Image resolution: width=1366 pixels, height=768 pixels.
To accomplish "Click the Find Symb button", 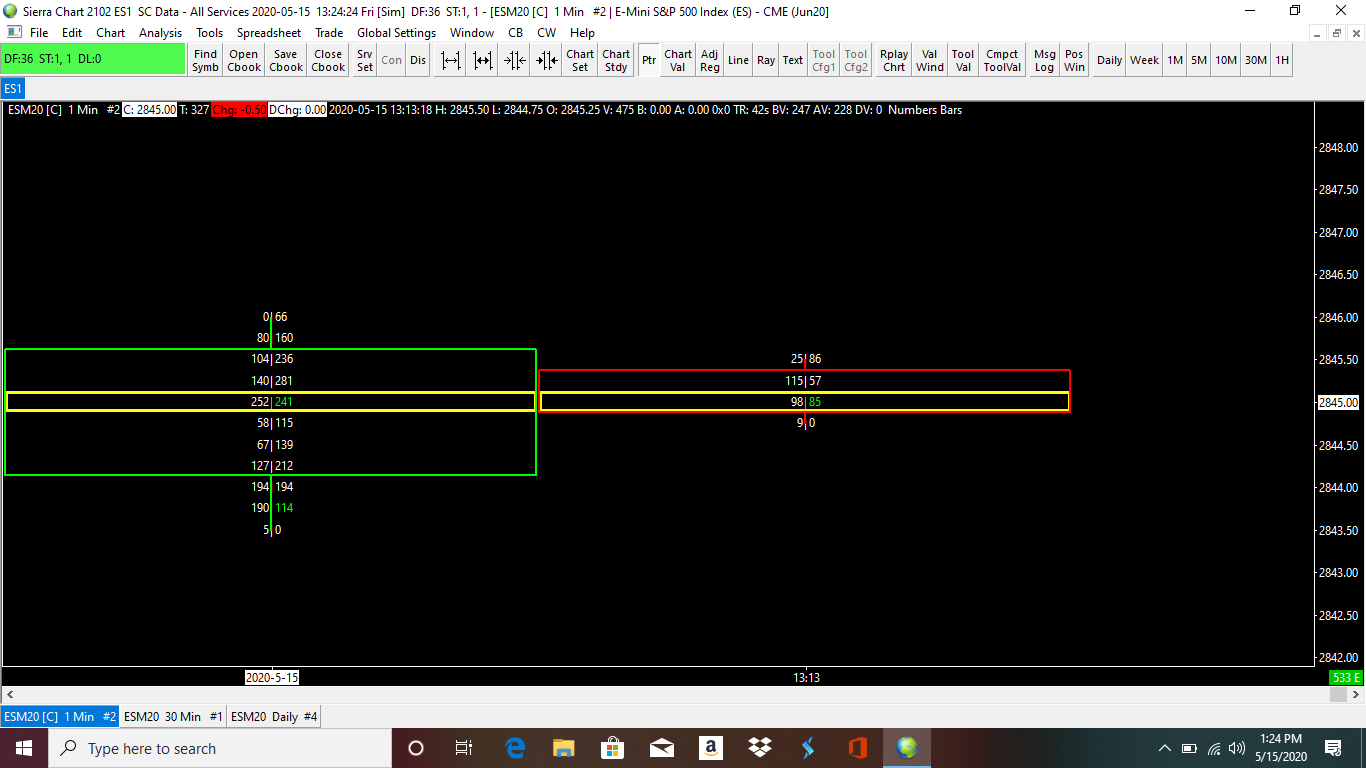I will point(205,60).
